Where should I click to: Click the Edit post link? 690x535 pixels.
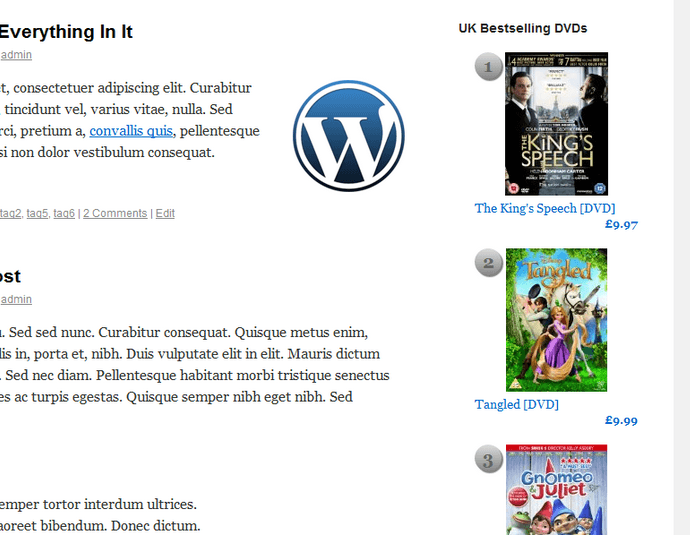[165, 213]
